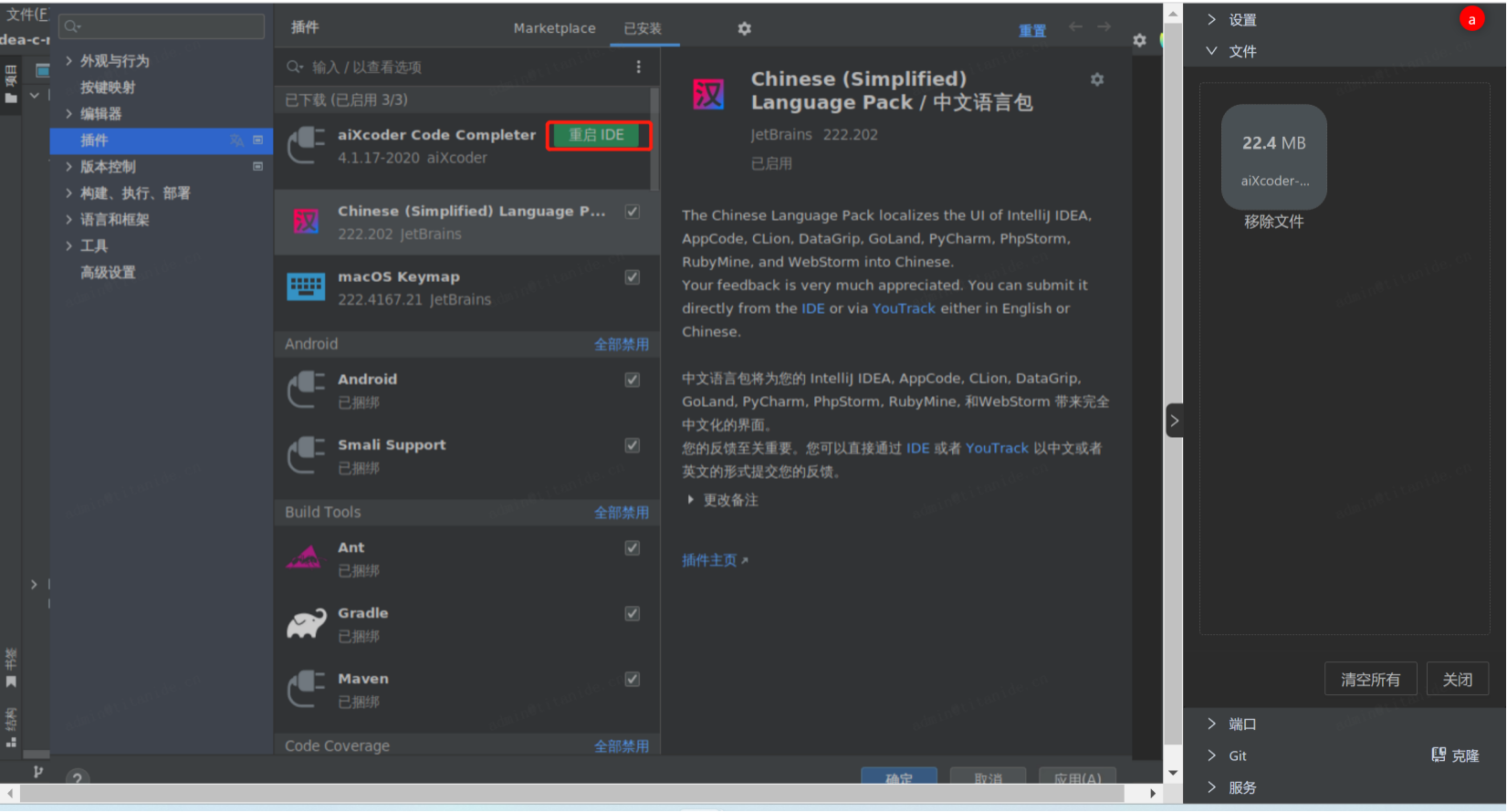Select the 已安装 installed tab
Image resolution: width=1507 pixels, height=812 pixels.
tap(643, 28)
